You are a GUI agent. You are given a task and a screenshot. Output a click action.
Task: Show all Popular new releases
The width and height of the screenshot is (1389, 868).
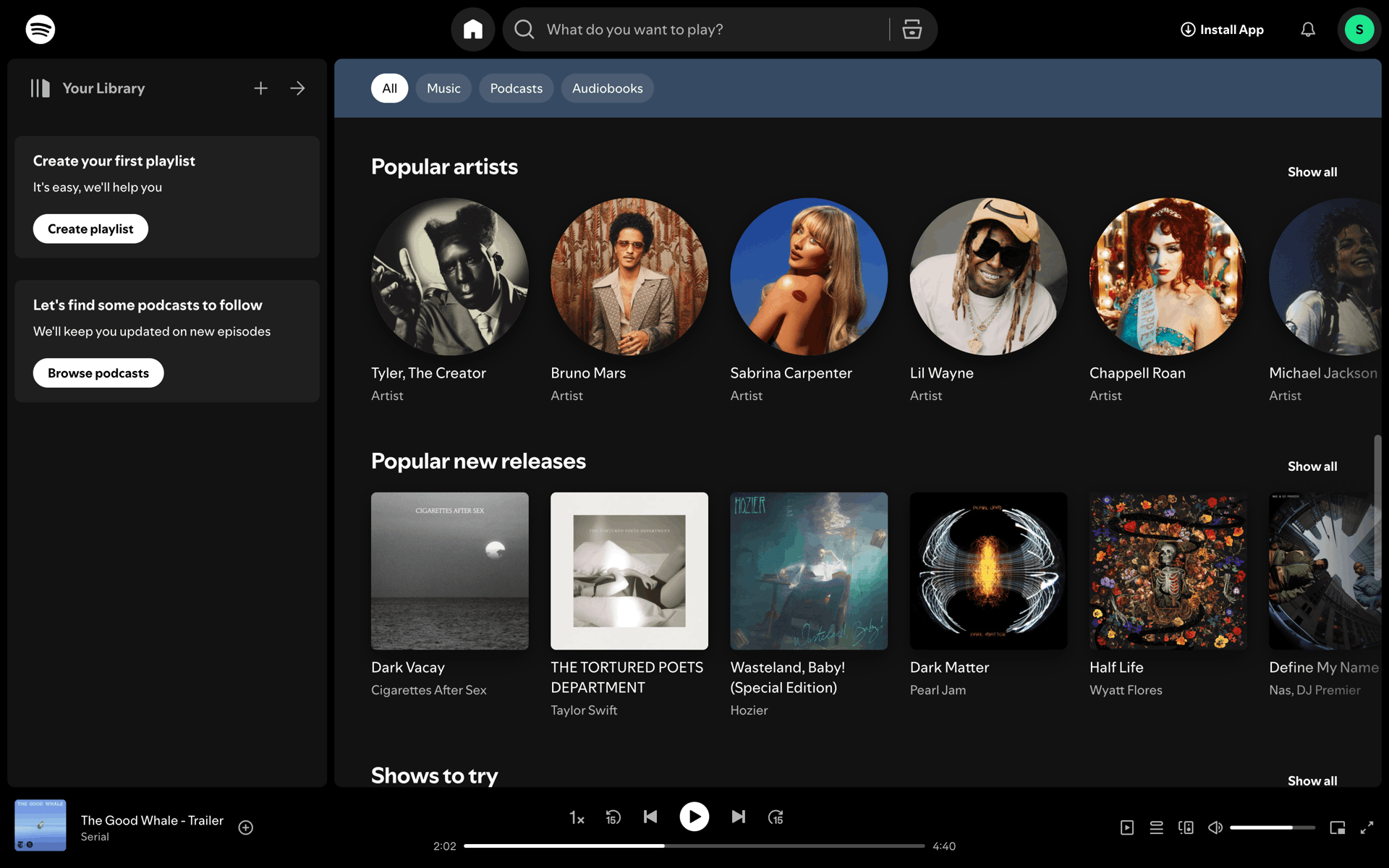1312,467
